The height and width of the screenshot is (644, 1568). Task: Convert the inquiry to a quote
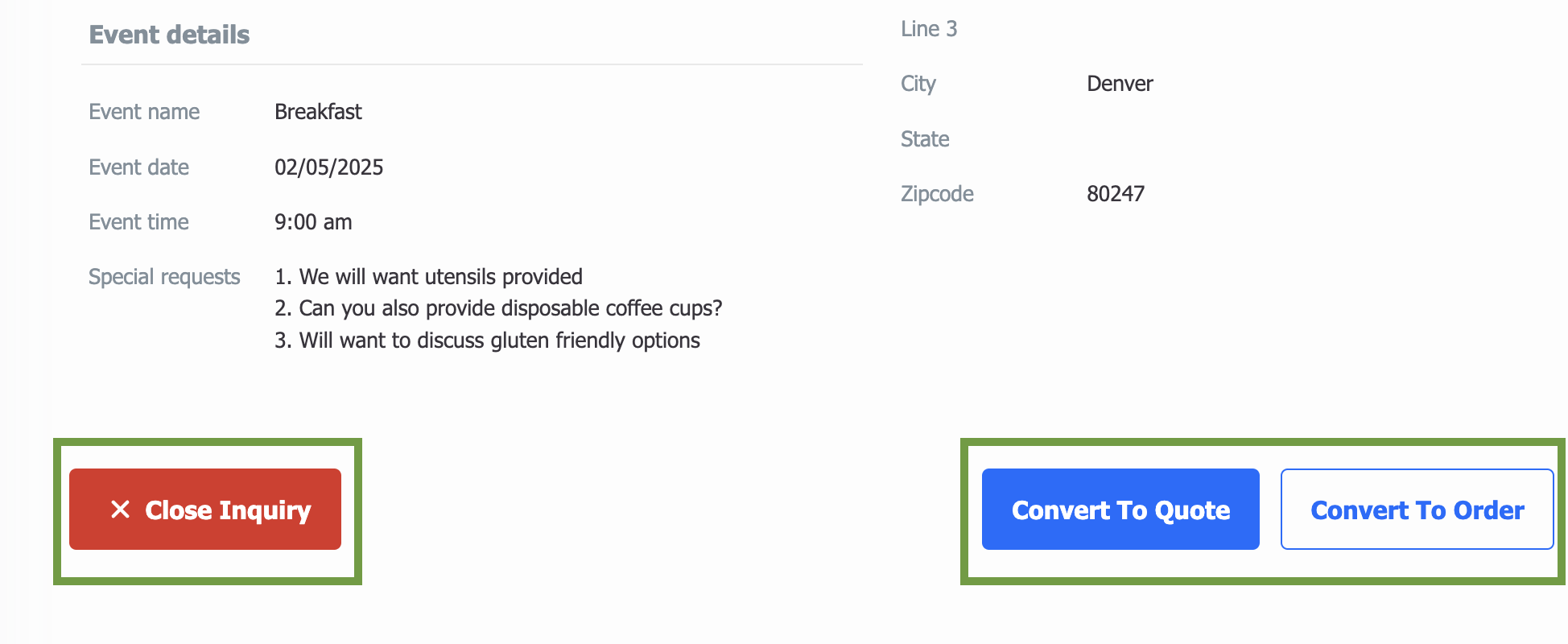point(1120,509)
